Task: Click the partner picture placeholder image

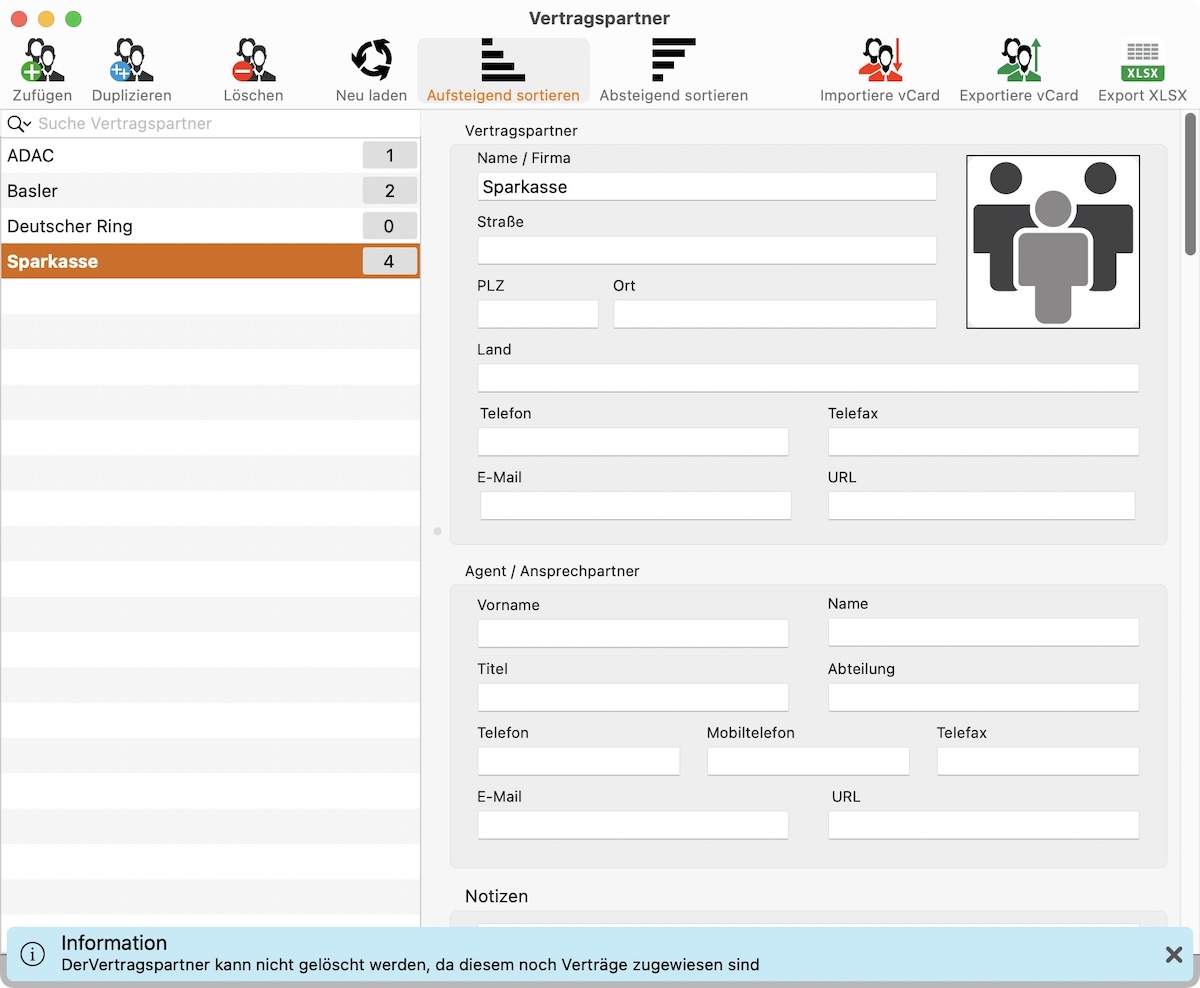Action: pos(1053,242)
